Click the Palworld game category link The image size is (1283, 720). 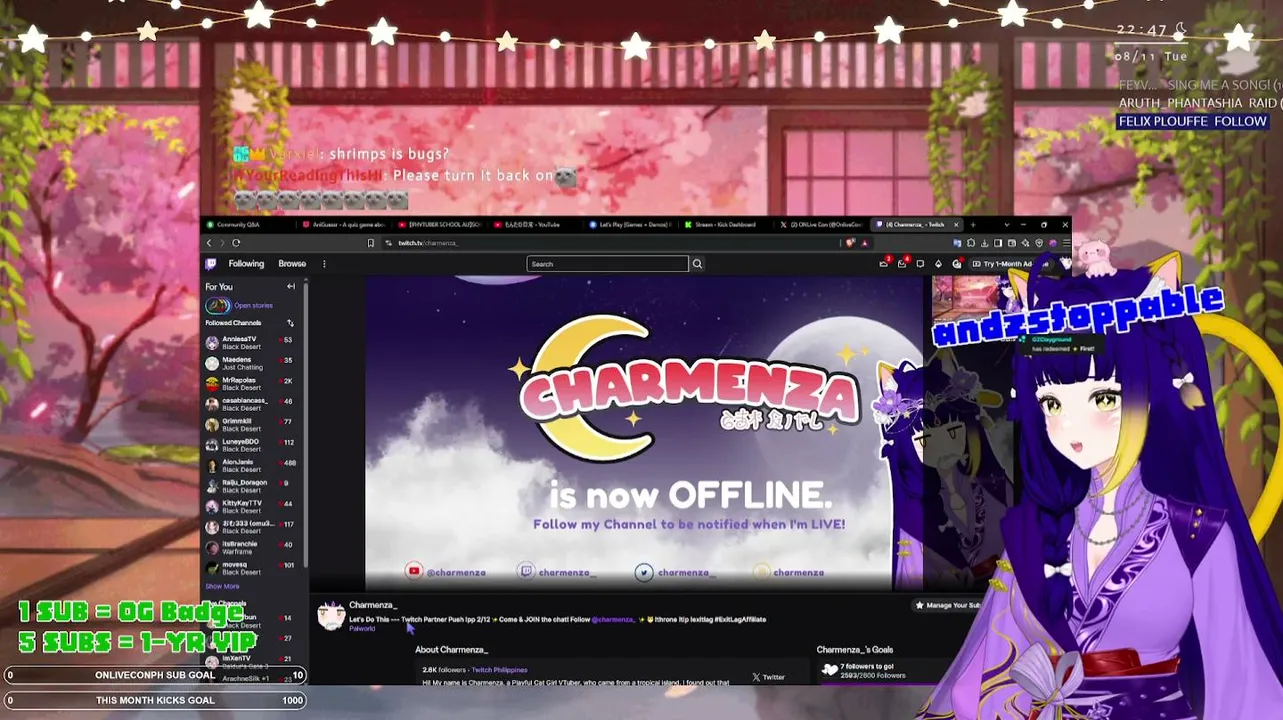(x=362, y=628)
